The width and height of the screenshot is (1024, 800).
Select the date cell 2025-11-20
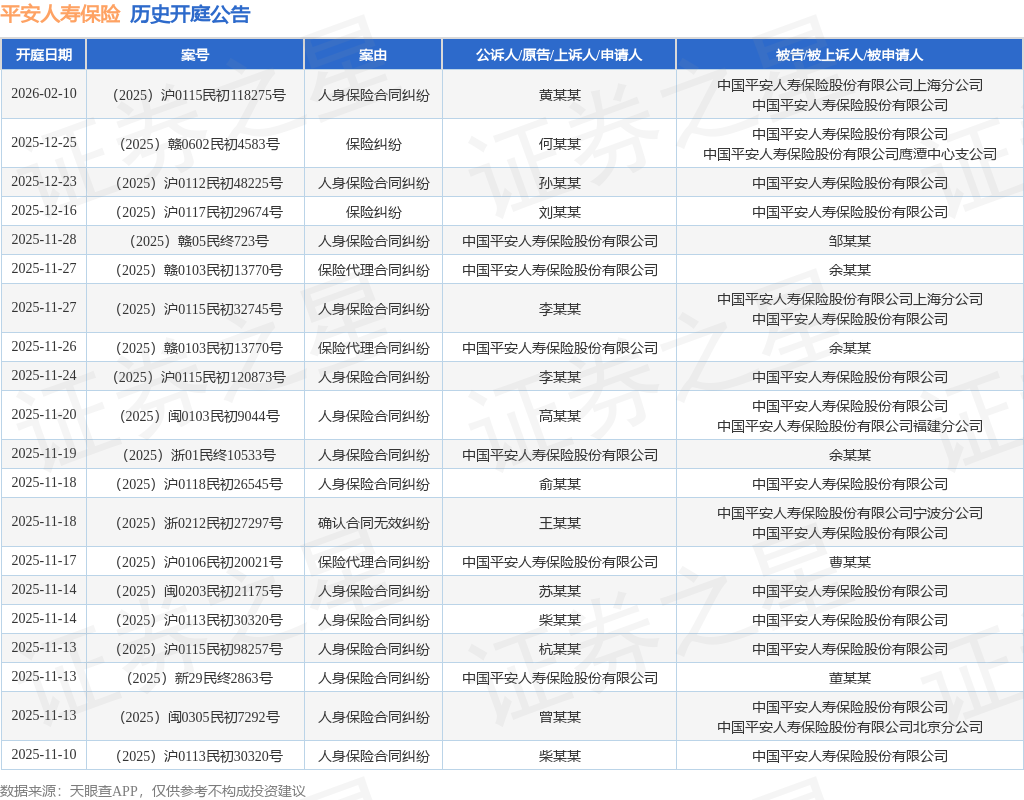(44, 415)
